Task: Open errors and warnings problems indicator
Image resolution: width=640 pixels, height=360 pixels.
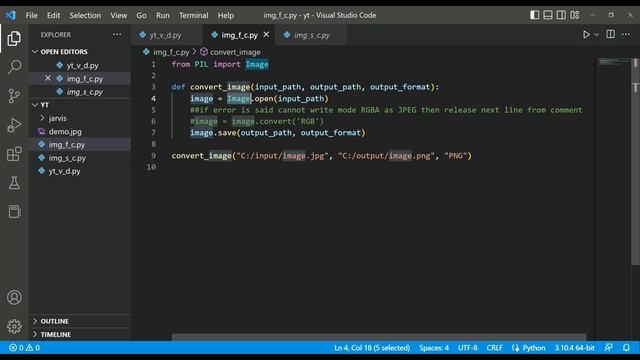Action: click(24, 348)
